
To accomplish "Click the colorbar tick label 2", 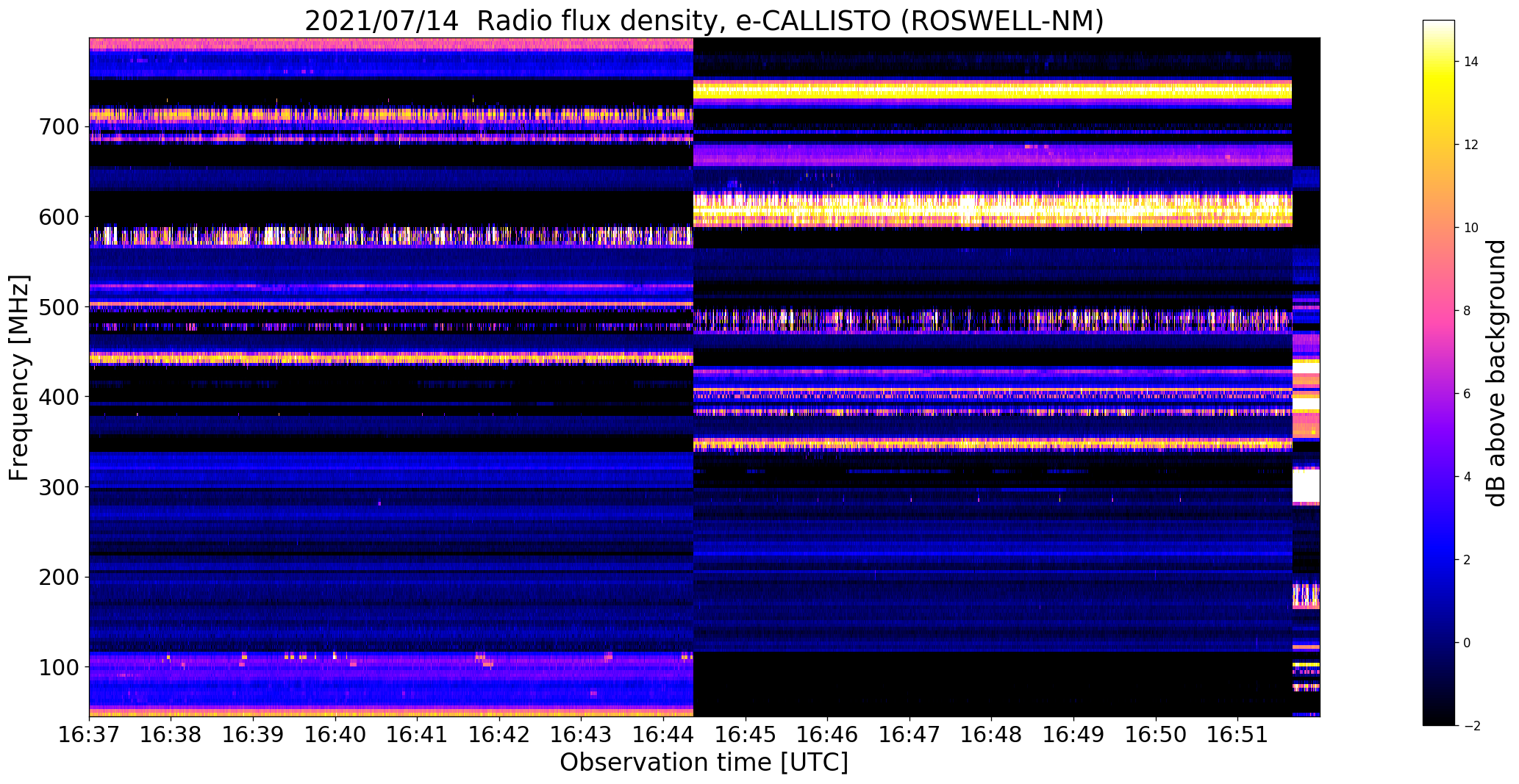I will [x=1468, y=560].
